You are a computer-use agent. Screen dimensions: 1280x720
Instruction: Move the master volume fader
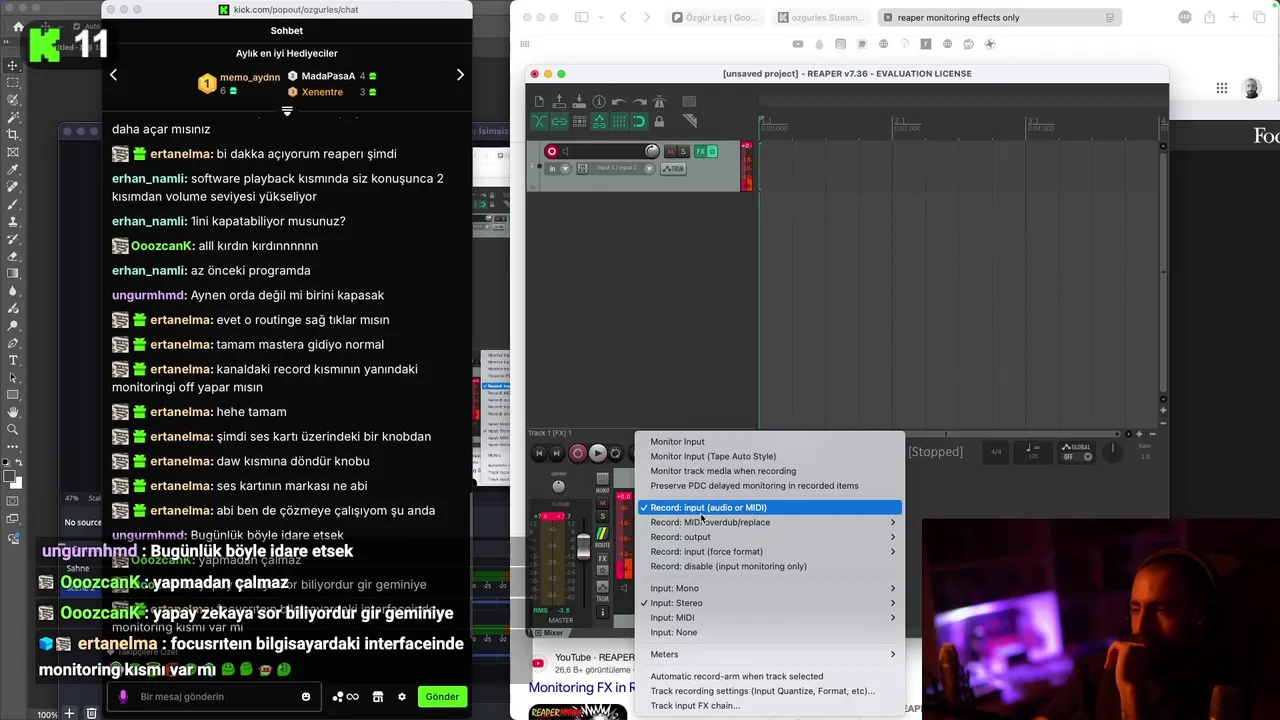pos(583,547)
